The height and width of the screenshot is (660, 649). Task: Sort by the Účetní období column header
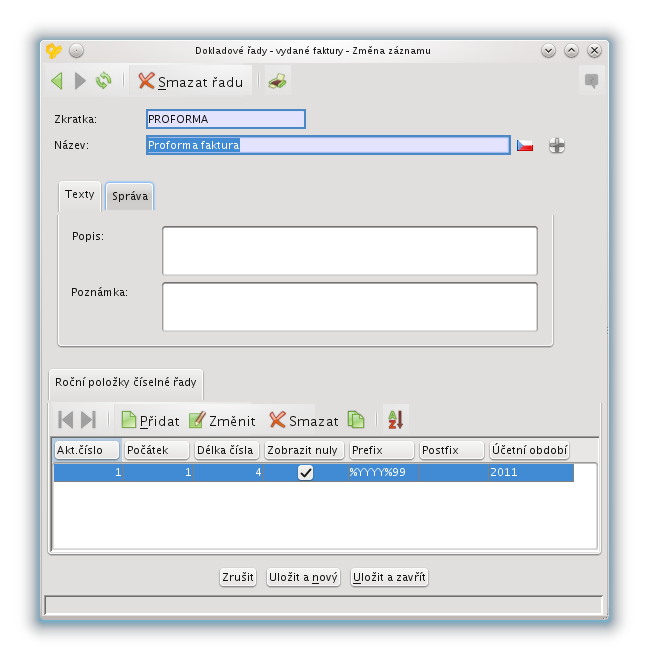[x=529, y=450]
